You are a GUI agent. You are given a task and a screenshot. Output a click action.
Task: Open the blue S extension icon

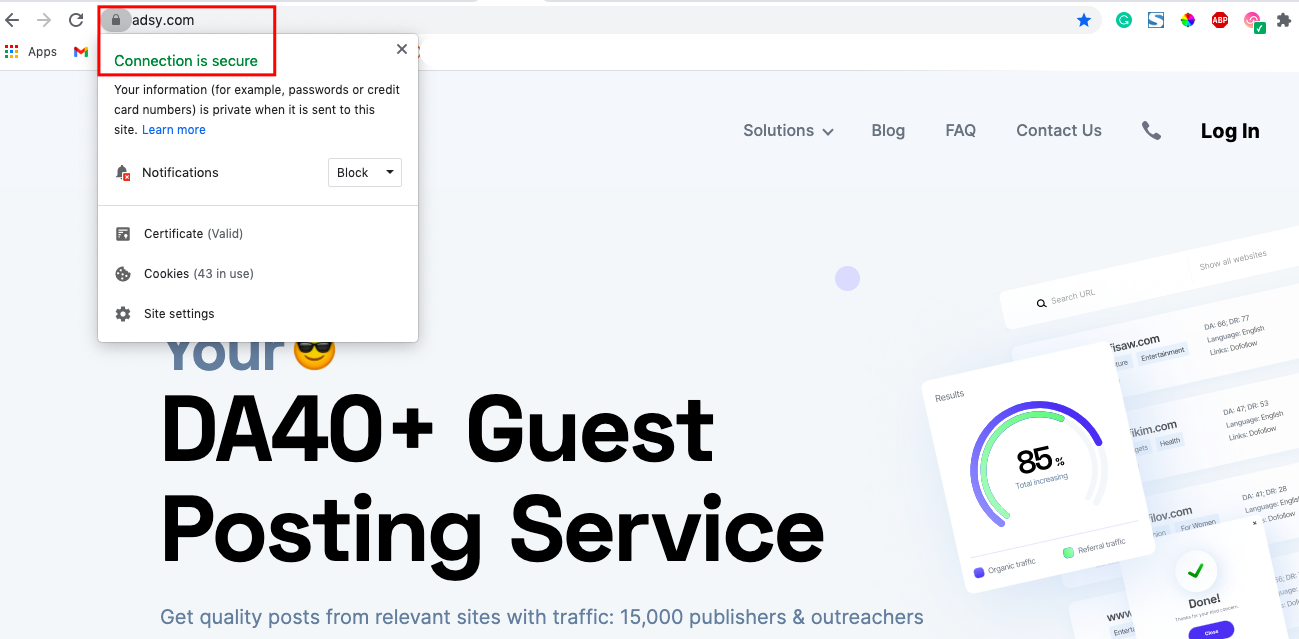click(x=1156, y=20)
